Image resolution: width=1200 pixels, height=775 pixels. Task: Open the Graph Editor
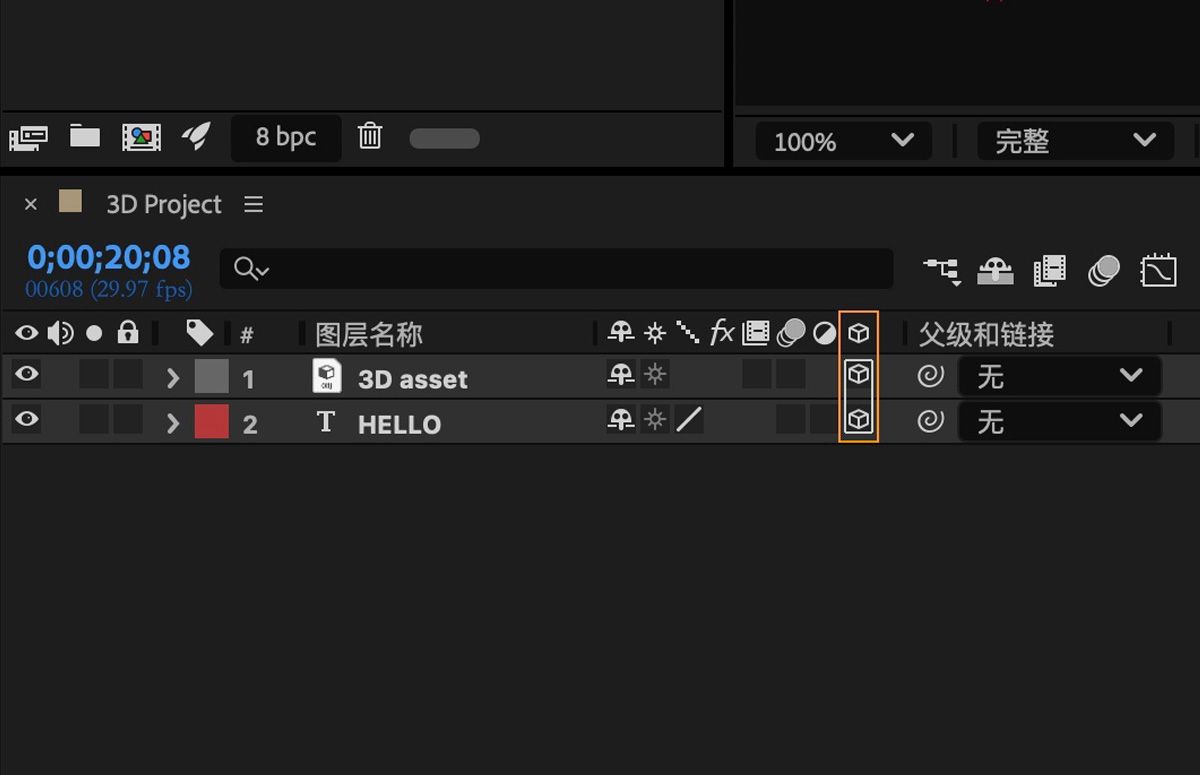tap(1158, 270)
